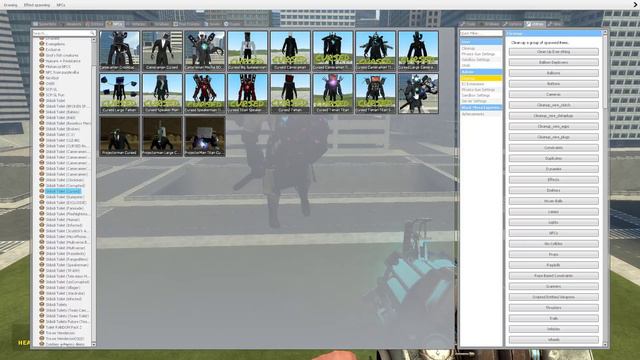Click the Balloons cleanup button
The width and height of the screenshot is (640, 360).
pyautogui.click(x=553, y=73)
